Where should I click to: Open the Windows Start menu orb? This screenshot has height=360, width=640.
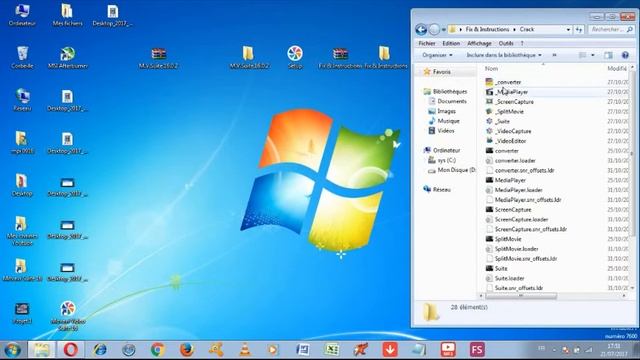(12, 350)
